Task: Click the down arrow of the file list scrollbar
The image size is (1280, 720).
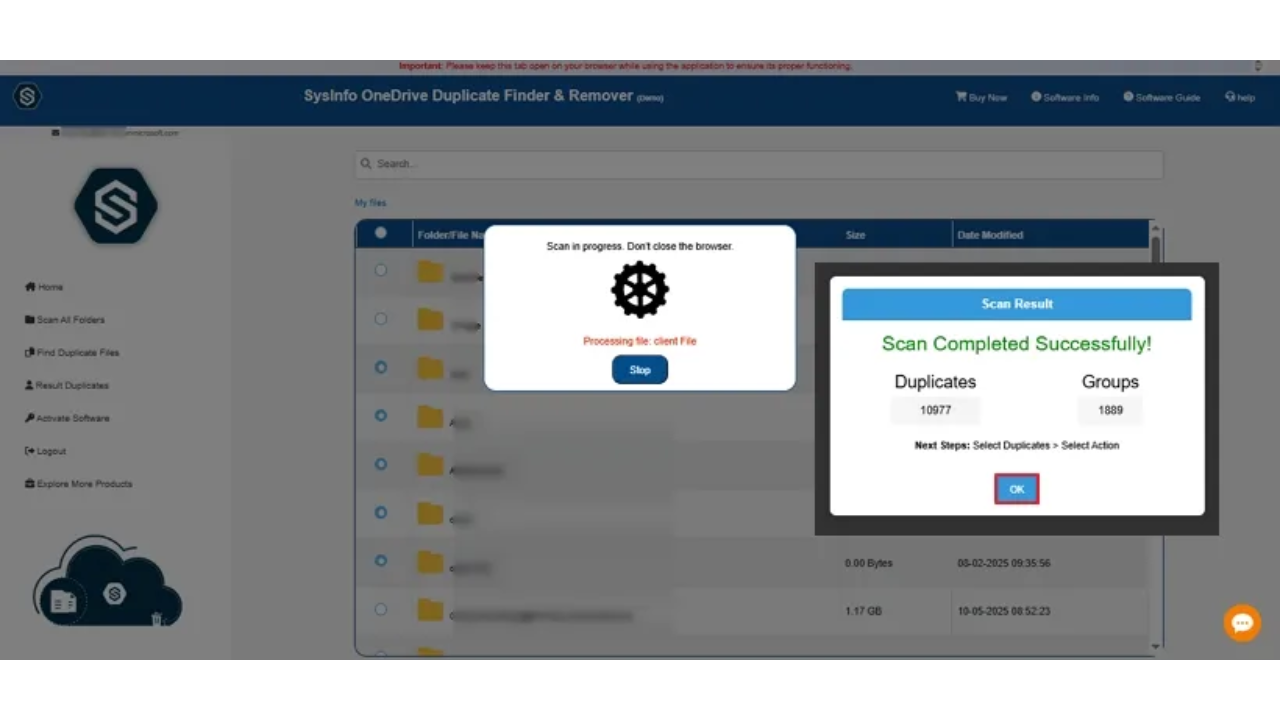Action: (1156, 648)
